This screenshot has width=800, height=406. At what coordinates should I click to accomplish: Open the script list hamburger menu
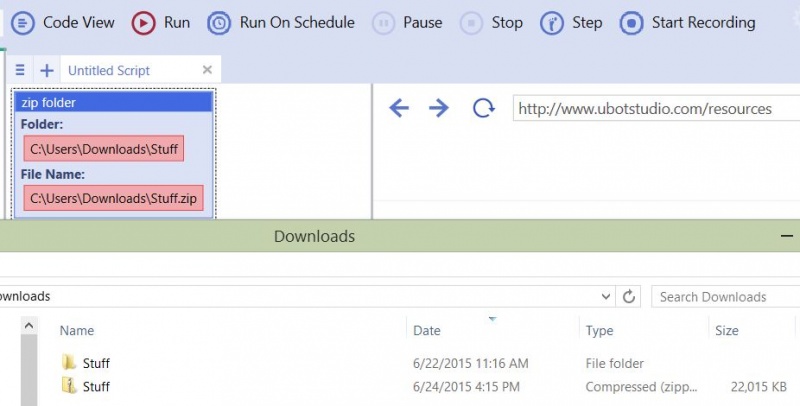pyautogui.click(x=20, y=70)
